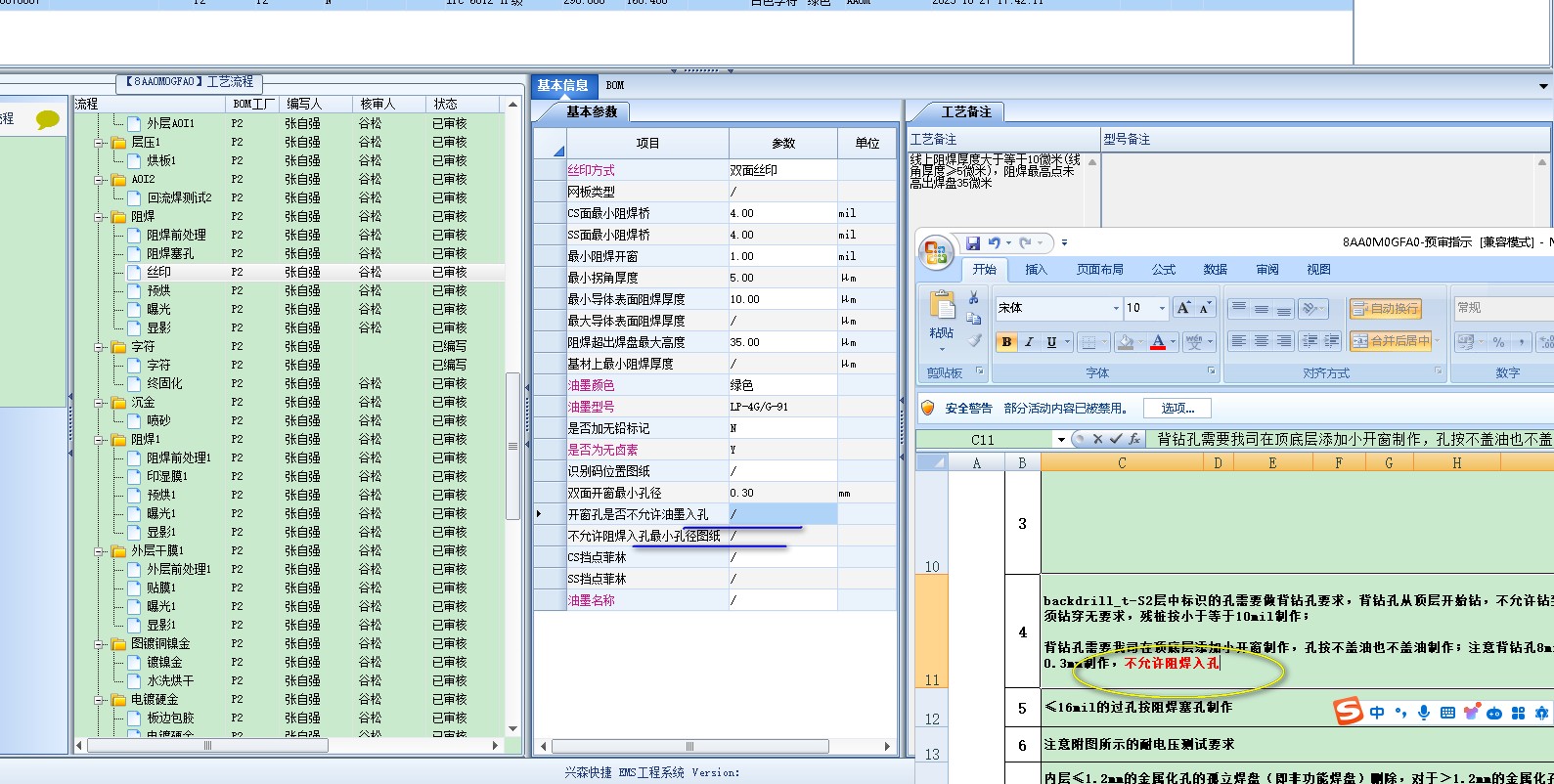The height and width of the screenshot is (784, 1554).
Task: Apply red font color A
Action: (x=1158, y=341)
